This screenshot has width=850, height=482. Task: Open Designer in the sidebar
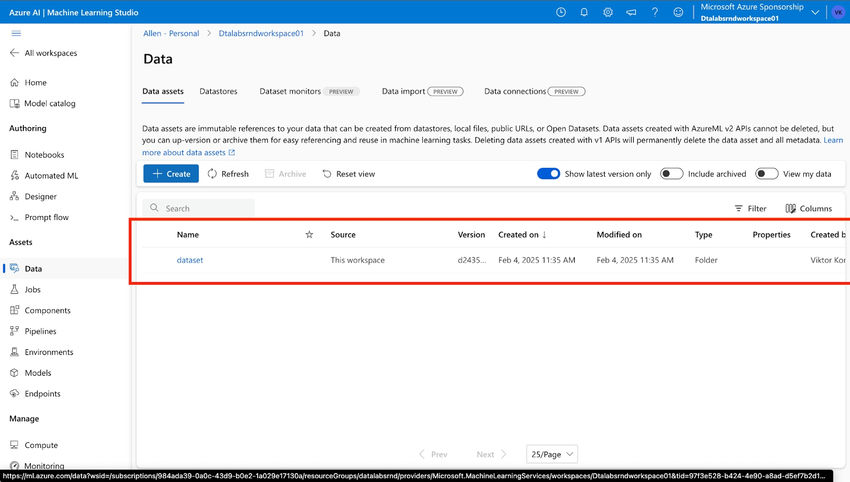point(33,196)
